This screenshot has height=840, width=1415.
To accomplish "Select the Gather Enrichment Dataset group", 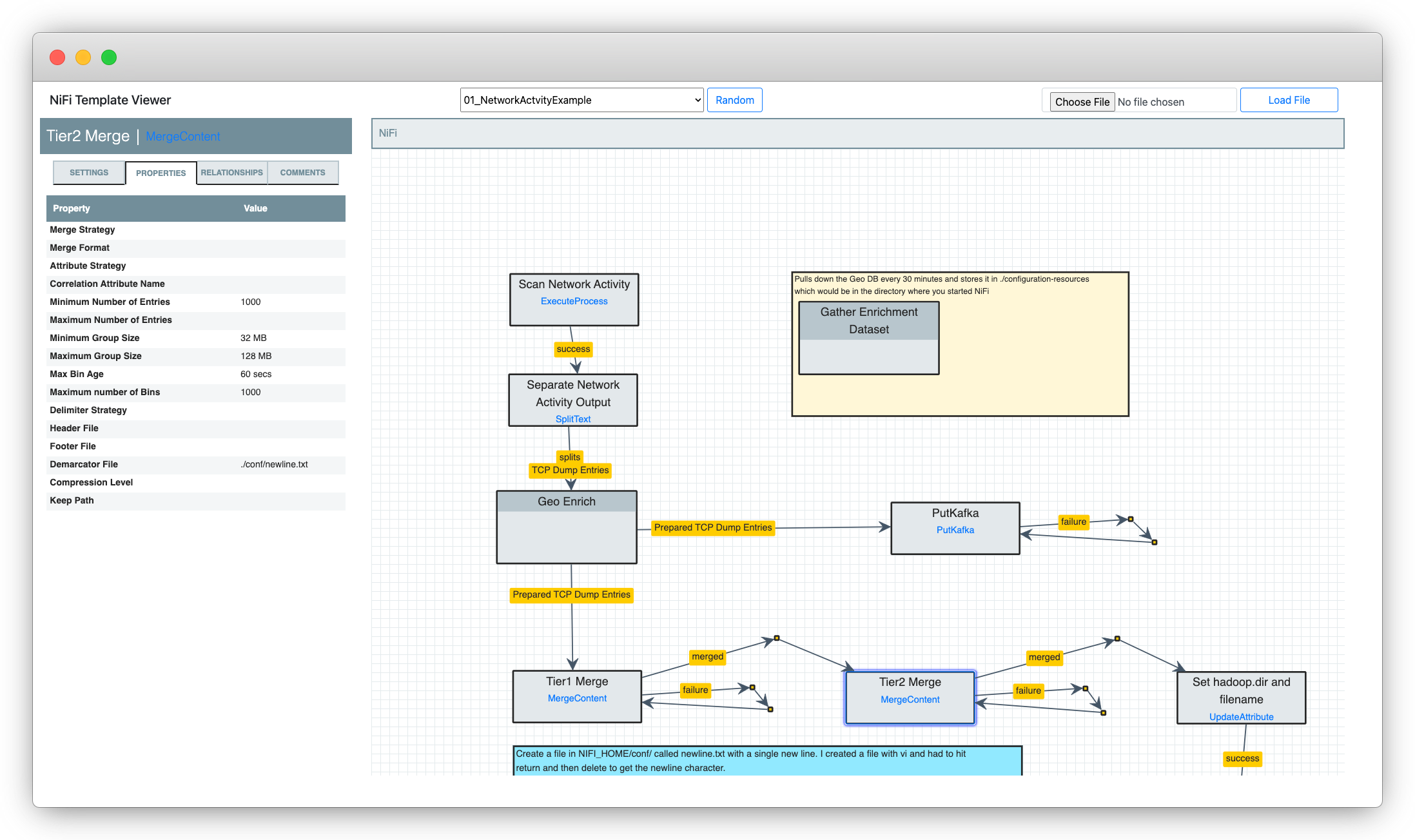I will (x=868, y=338).
